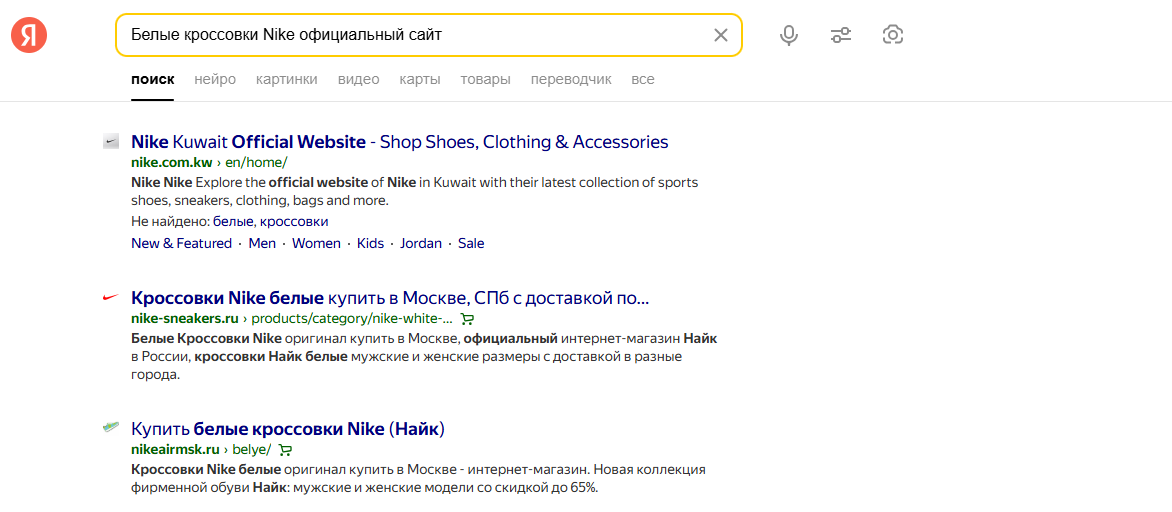Search by image with camera icon
This screenshot has width=1172, height=512.
coord(893,35)
